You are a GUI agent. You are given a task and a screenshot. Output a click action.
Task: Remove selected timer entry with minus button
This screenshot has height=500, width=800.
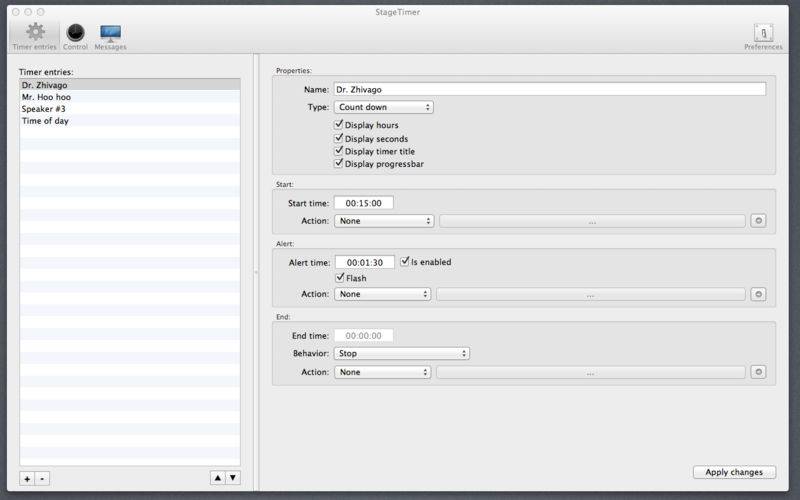pyautogui.click(x=42, y=478)
